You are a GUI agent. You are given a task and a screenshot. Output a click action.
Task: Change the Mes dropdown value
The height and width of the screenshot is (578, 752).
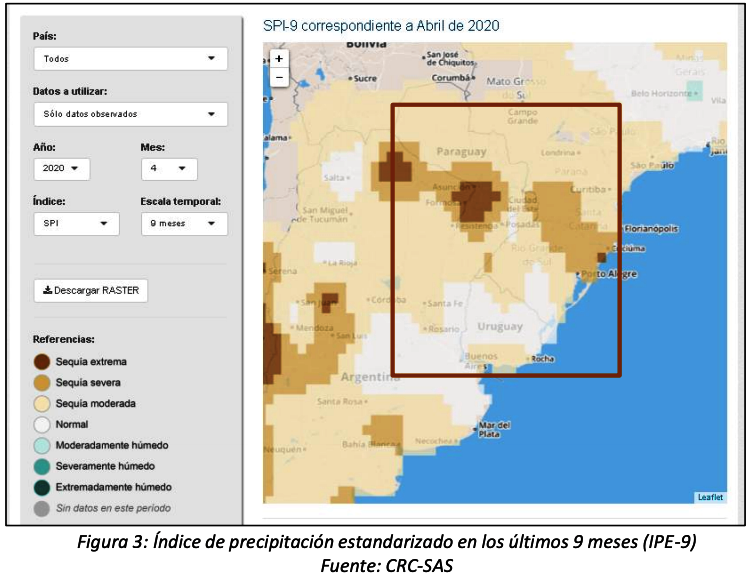(x=168, y=169)
